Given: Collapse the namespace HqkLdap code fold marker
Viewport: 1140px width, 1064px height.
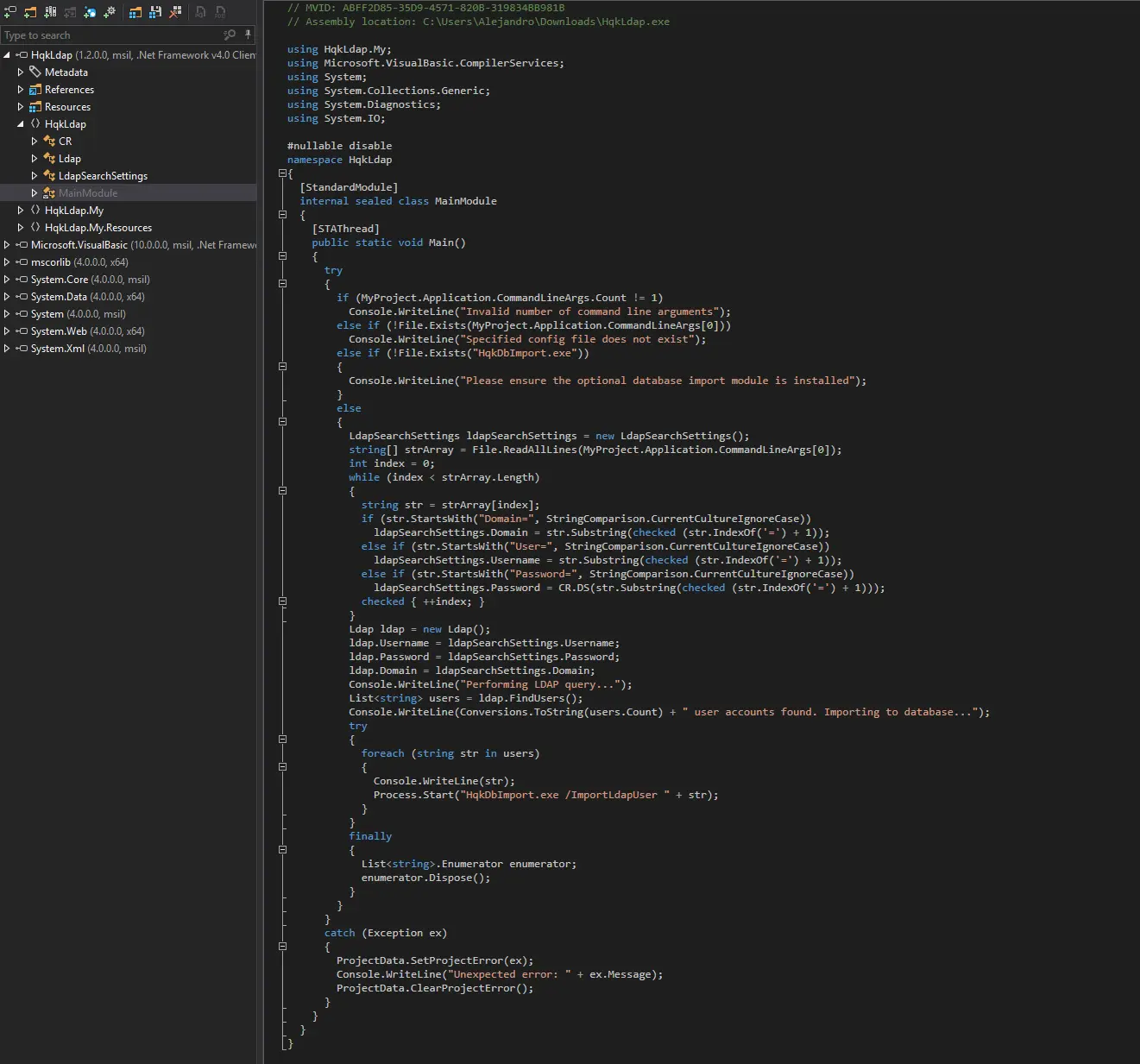Looking at the screenshot, I should (282, 173).
